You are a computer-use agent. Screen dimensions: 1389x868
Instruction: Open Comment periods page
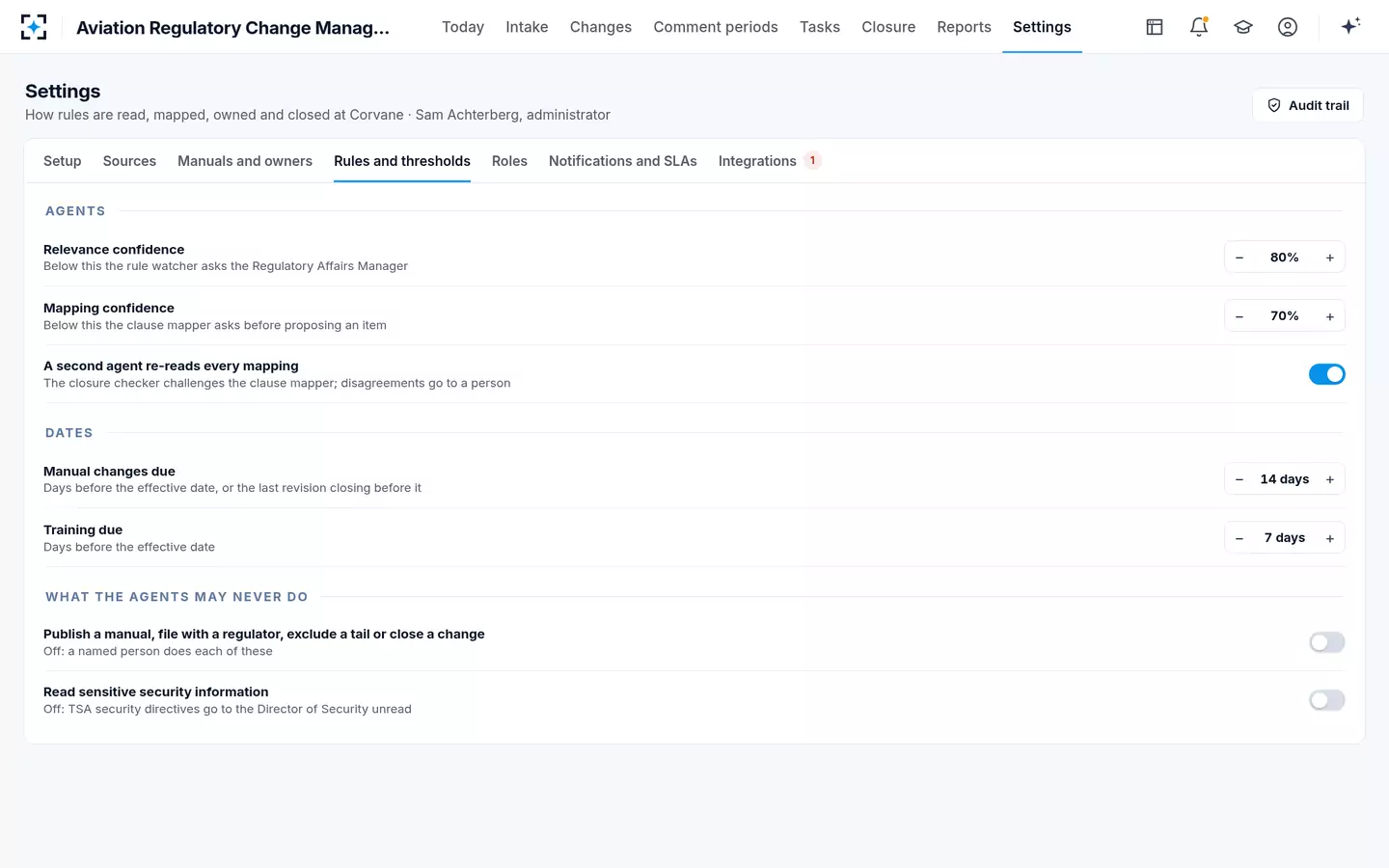pyautogui.click(x=716, y=27)
